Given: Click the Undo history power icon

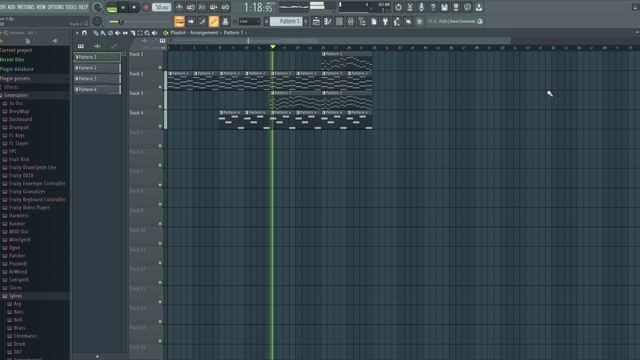Looking at the screenshot, I should tap(398, 7).
